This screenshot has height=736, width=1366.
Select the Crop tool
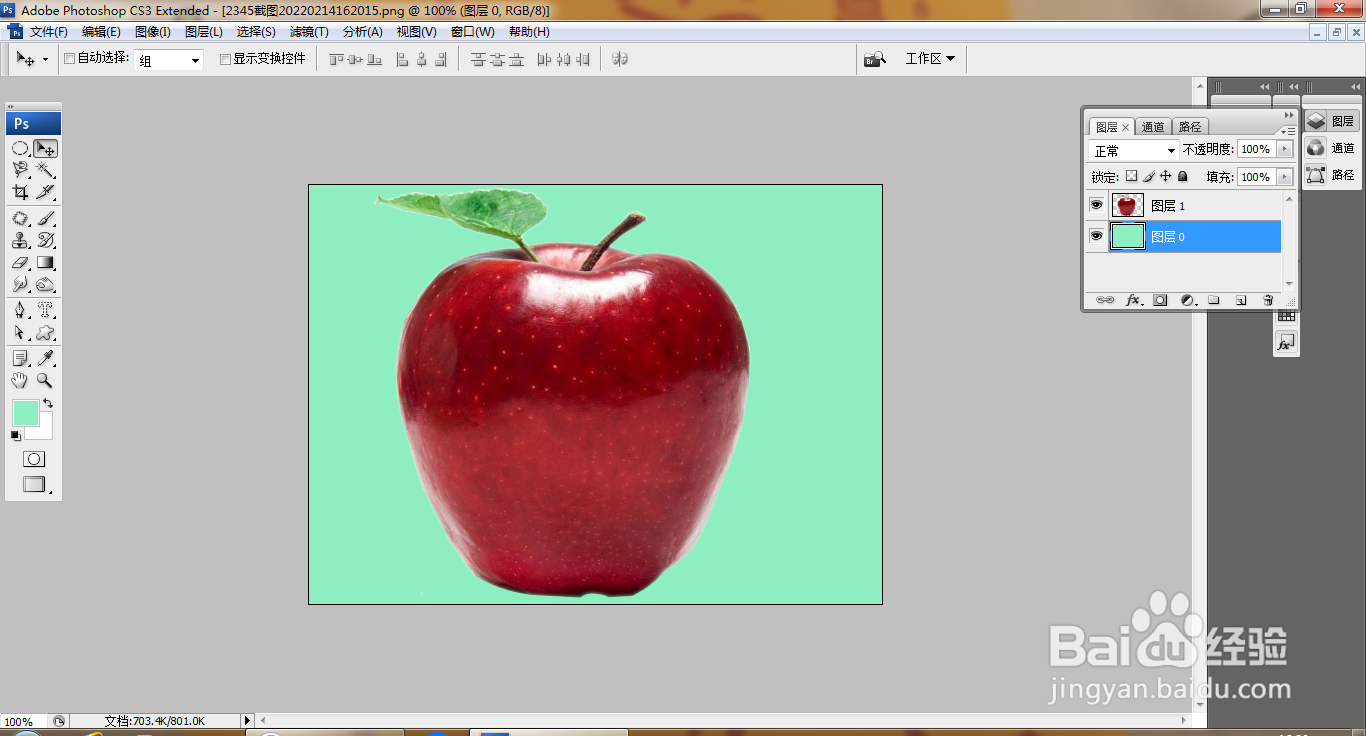coord(20,192)
